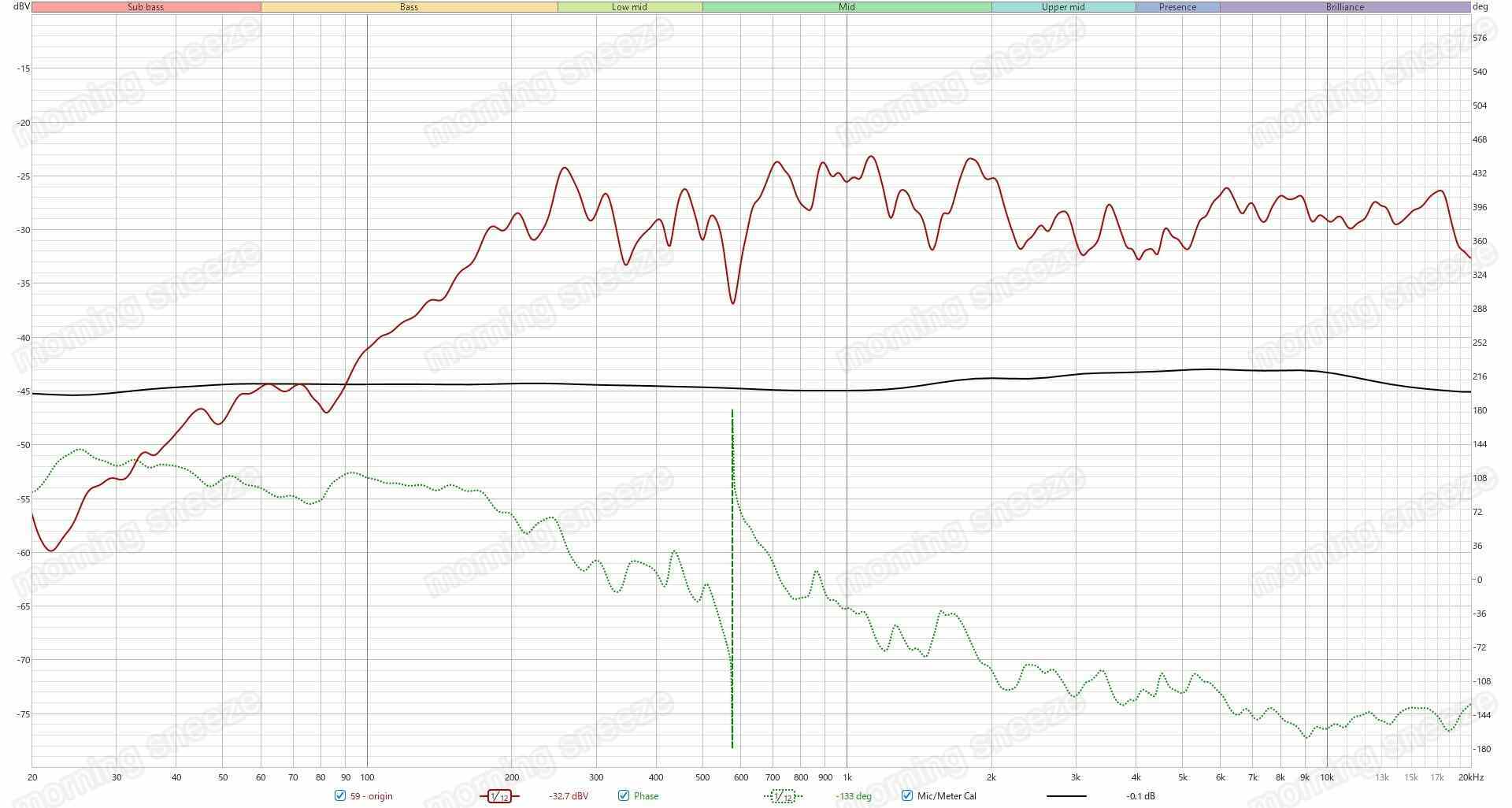1512x808 pixels.
Task: Click the 10k frequency axis label
Action: click(1327, 777)
